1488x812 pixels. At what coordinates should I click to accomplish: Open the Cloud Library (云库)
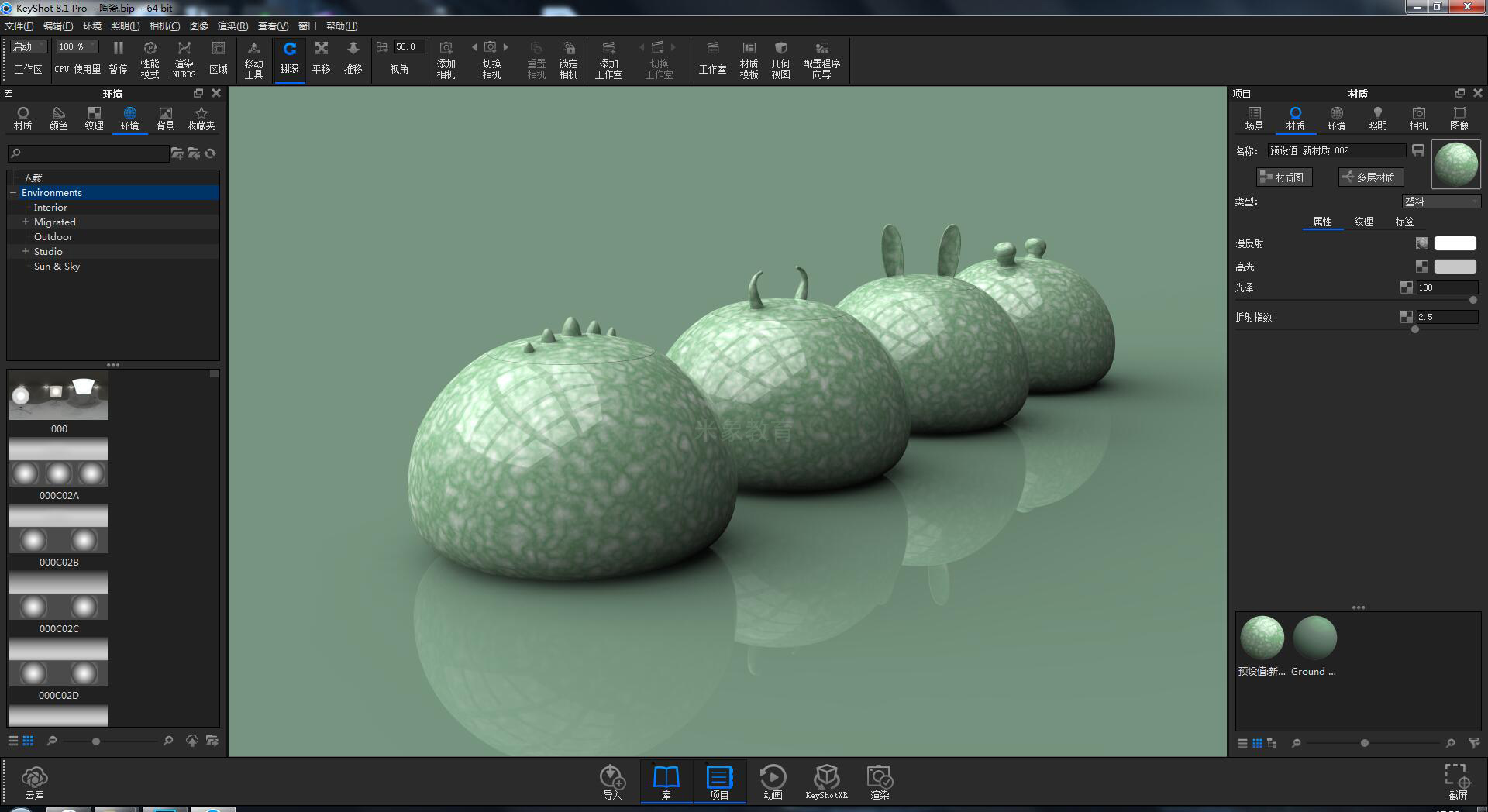click(x=34, y=781)
